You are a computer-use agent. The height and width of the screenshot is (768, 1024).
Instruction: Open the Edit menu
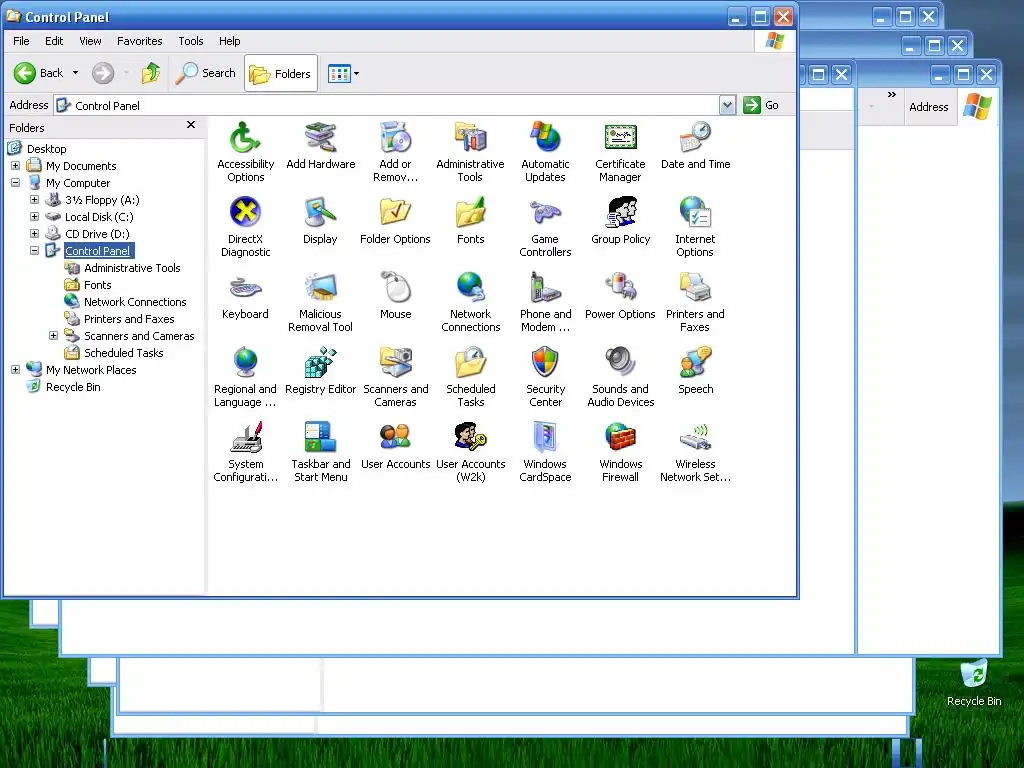54,41
